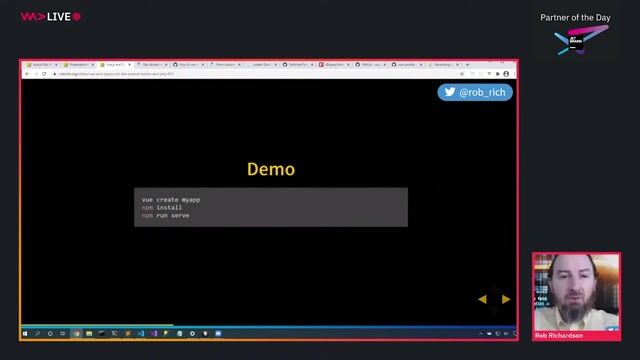The image size is (640, 360).
Task: Open Cortana from the taskbar circle
Action: pyautogui.click(x=50, y=333)
